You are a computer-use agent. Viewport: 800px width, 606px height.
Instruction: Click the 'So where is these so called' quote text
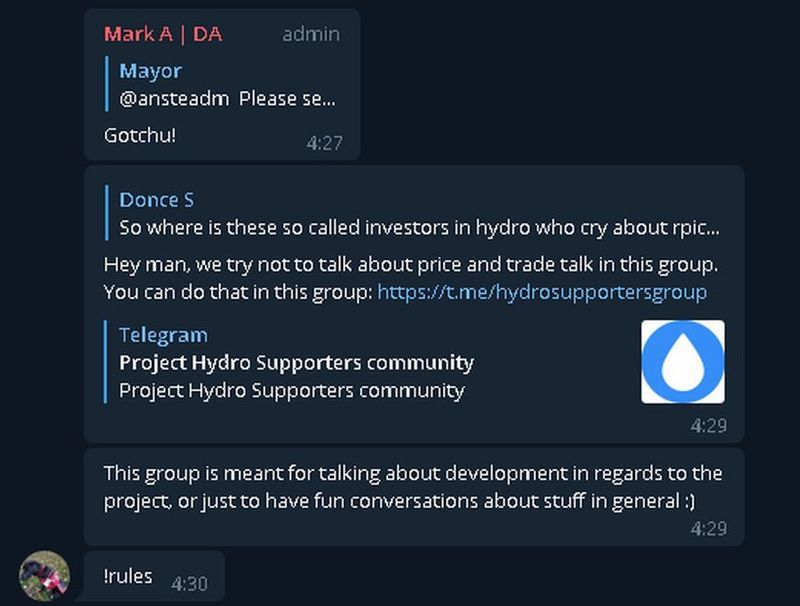click(418, 227)
